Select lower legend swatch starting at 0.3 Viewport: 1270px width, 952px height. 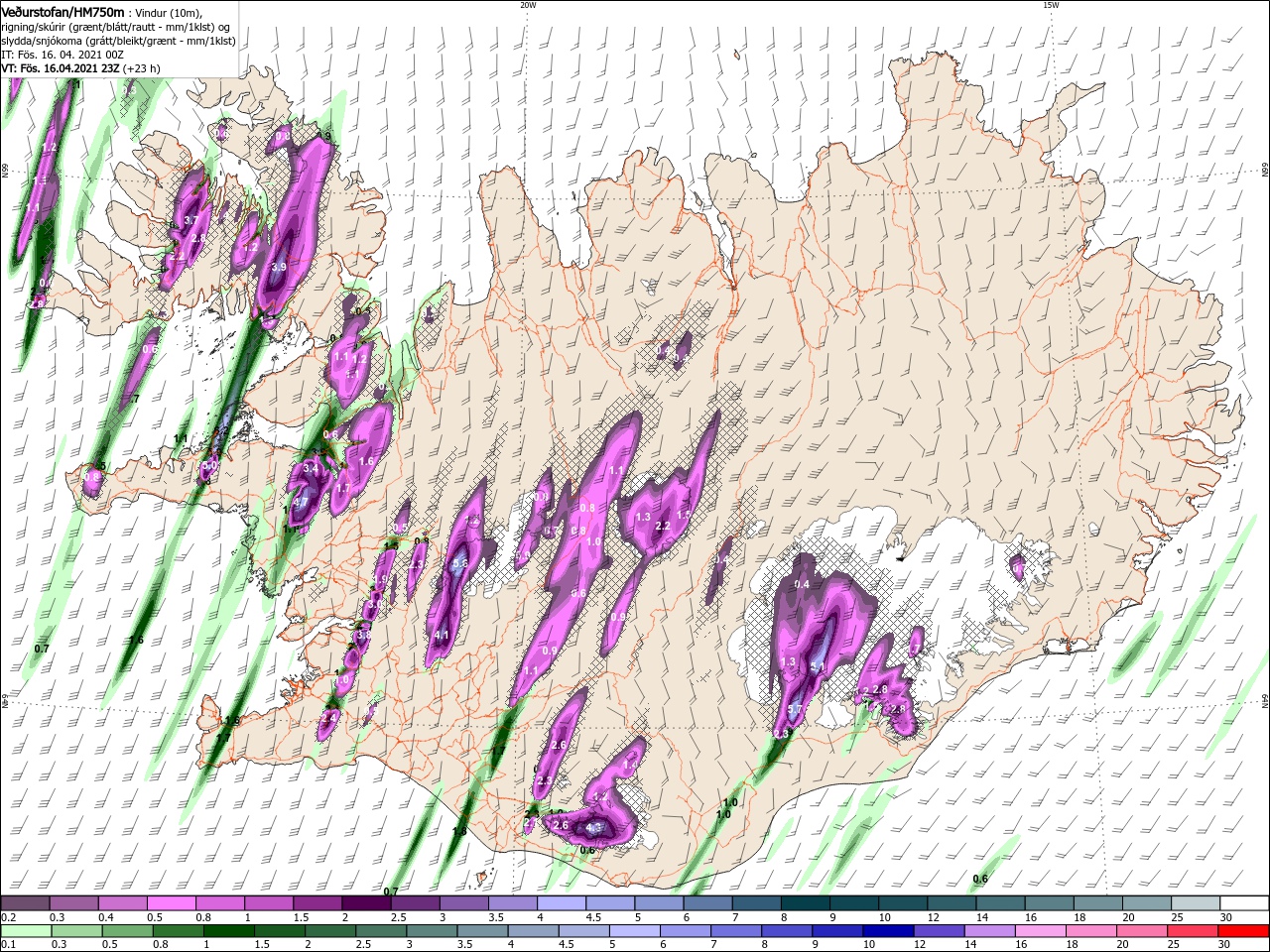(76, 931)
